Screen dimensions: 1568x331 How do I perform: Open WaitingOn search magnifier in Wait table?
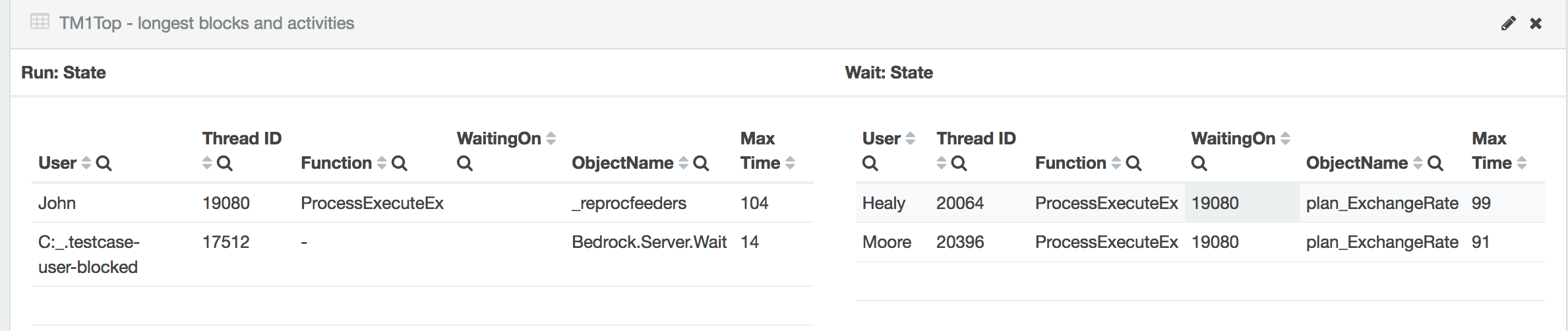click(1199, 163)
